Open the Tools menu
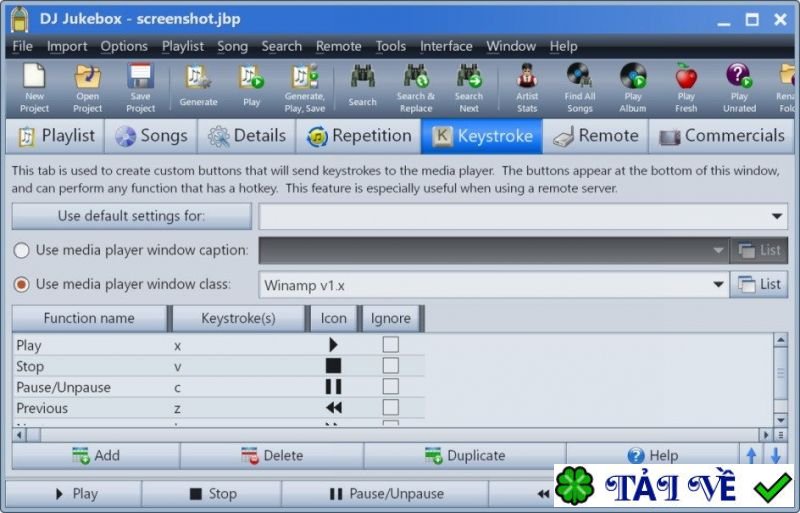 391,46
